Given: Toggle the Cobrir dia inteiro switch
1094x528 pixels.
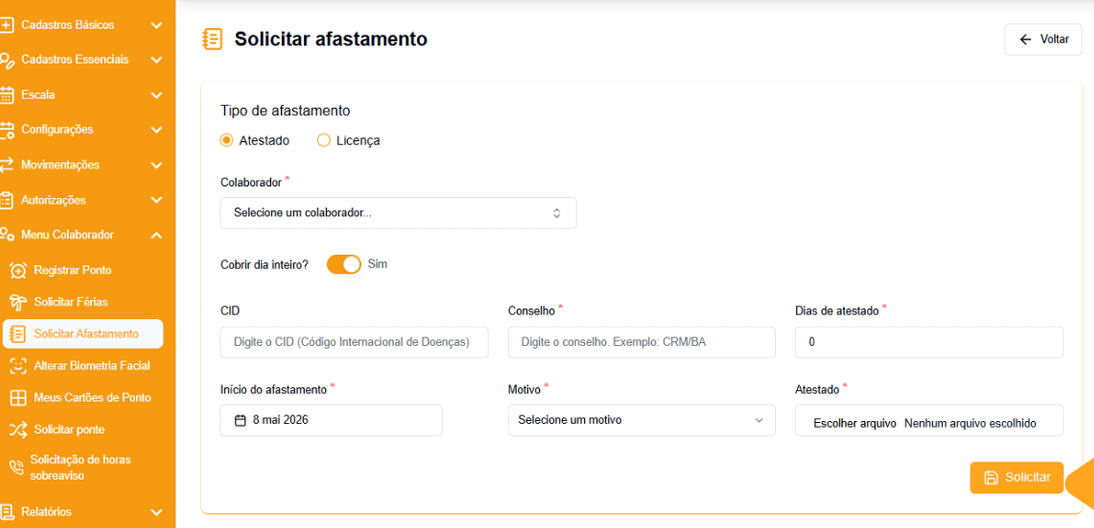Looking at the screenshot, I should click(344, 264).
